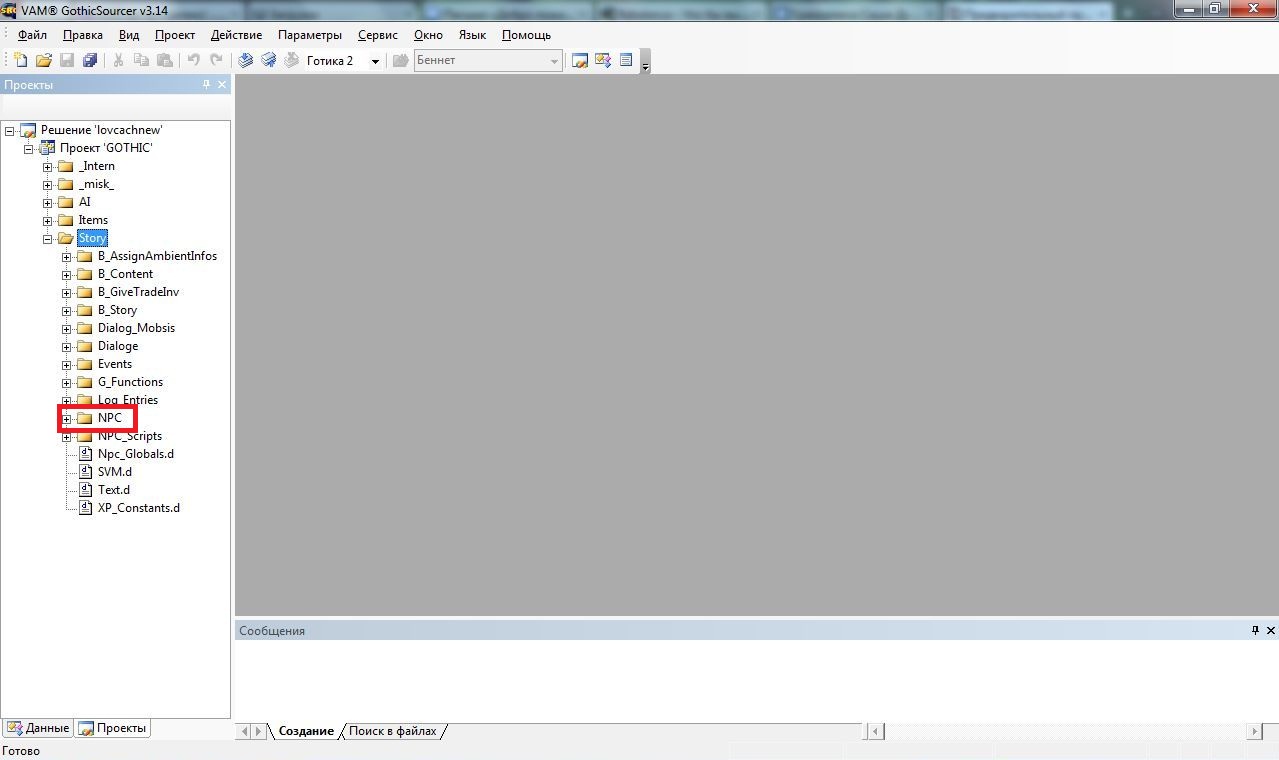The image size is (1279, 760).
Task: Click the stacked-layers icon with the blue arrow
Action: pos(269,61)
